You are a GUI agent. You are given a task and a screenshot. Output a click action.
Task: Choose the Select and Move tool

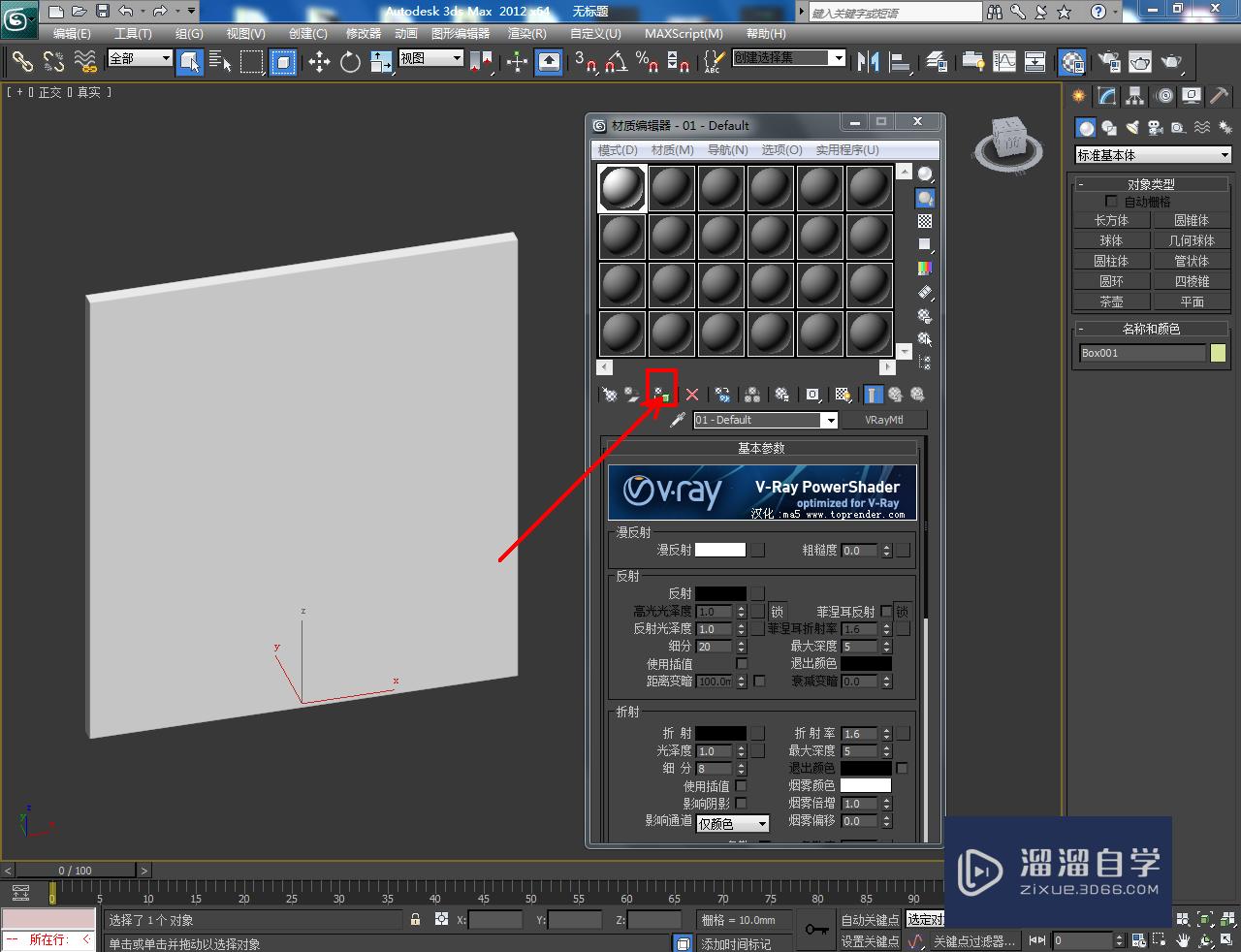click(319, 62)
